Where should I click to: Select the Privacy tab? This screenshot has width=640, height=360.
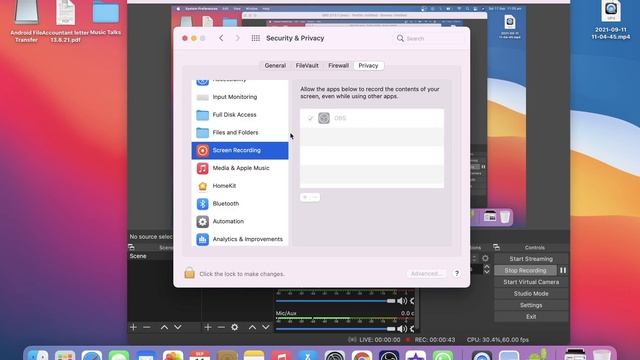(368, 65)
